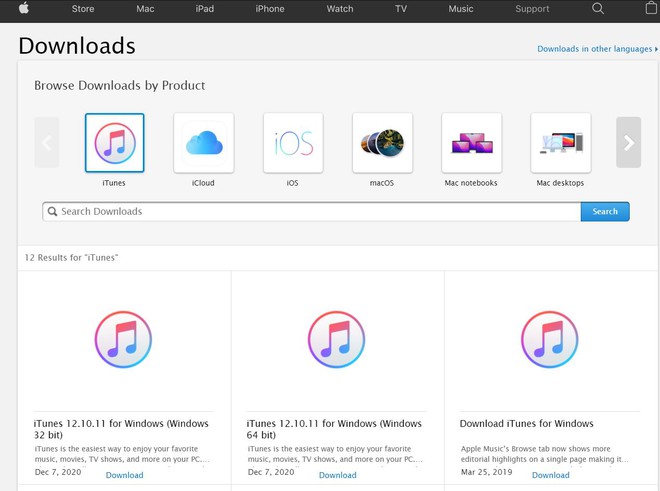Click iTunes icon above Windows 64 bit result

pos(336,339)
